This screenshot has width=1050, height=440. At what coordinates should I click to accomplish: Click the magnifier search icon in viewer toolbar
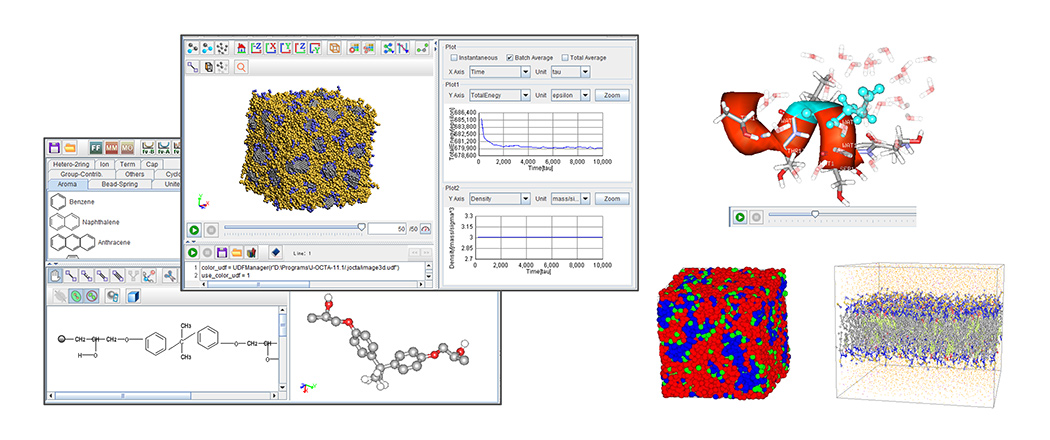241,68
